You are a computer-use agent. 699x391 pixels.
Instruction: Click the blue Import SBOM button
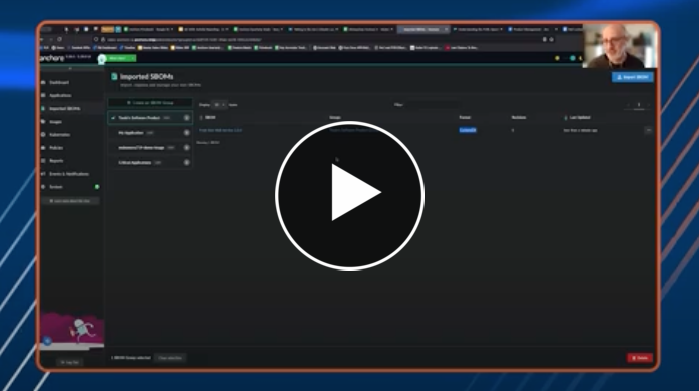[x=633, y=77]
